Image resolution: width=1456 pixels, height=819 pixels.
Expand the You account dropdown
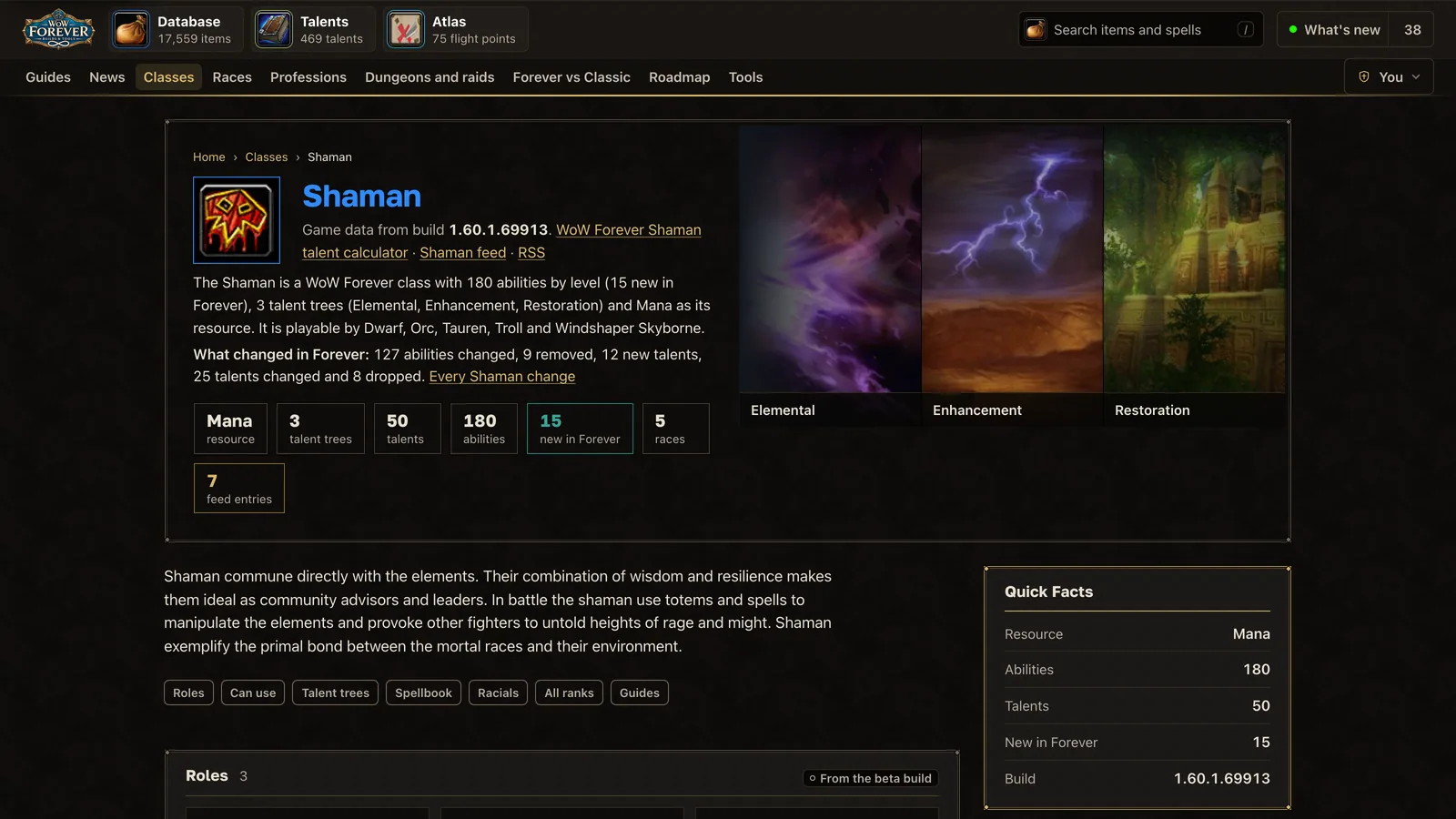(1389, 77)
